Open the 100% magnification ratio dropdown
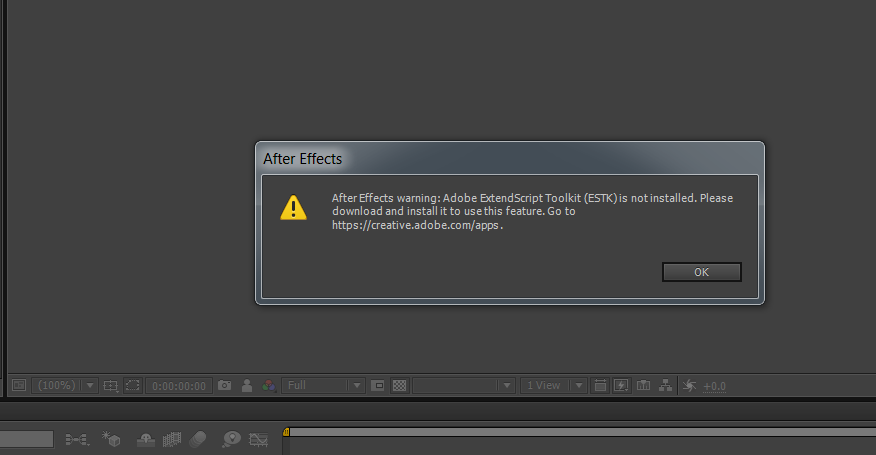 coord(65,386)
